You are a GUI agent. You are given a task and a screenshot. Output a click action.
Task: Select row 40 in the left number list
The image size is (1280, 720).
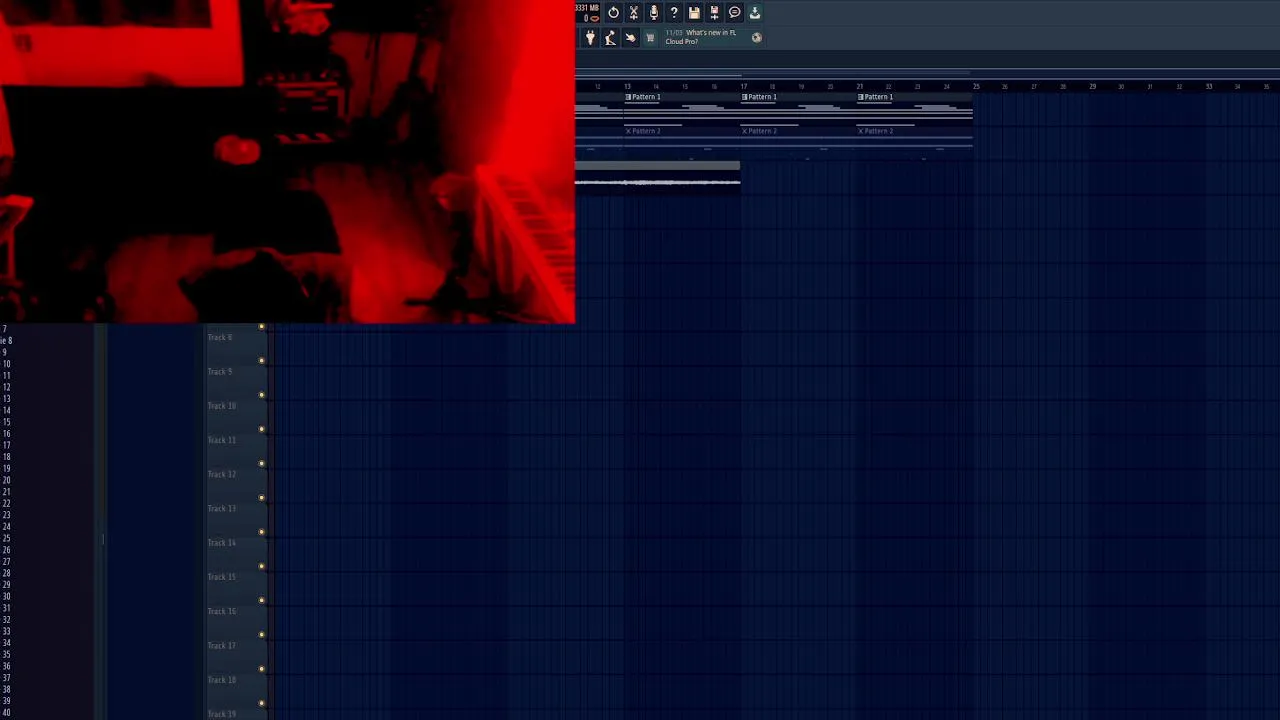tap(6, 714)
